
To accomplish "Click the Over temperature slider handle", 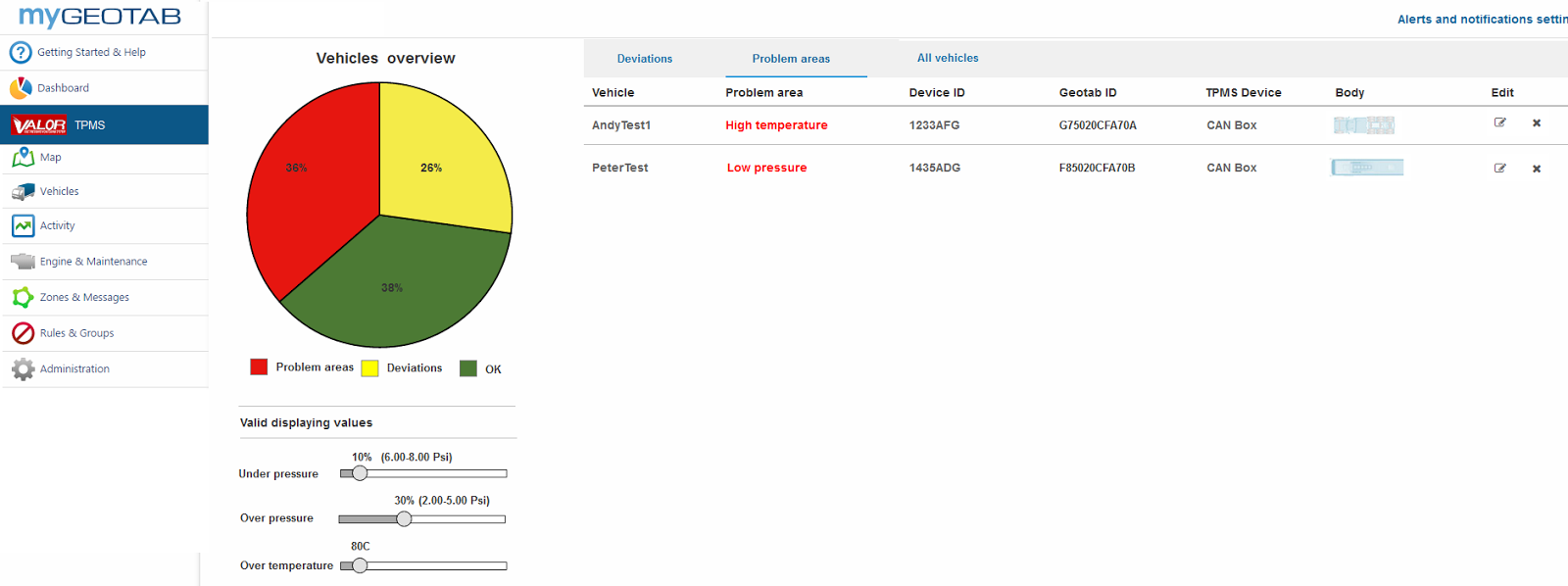I will tap(360, 565).
